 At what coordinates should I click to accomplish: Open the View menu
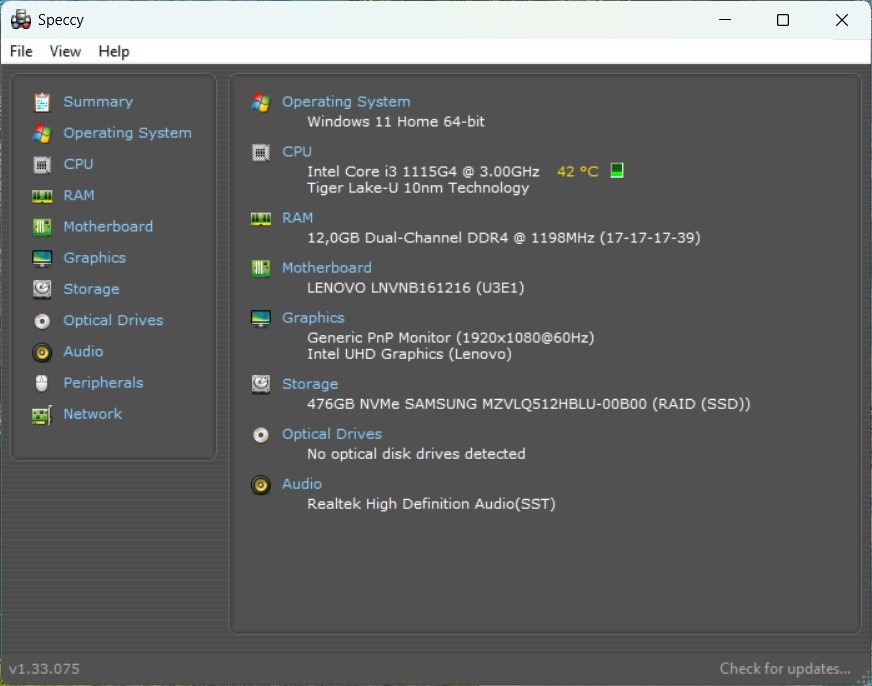65,51
